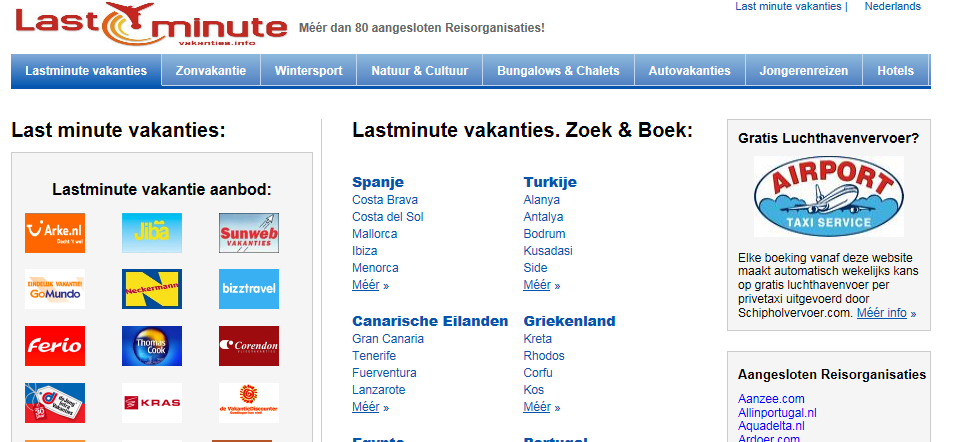Open the Canarische Eilanden heading link
Screen dimensions: 970x442
coord(430,321)
